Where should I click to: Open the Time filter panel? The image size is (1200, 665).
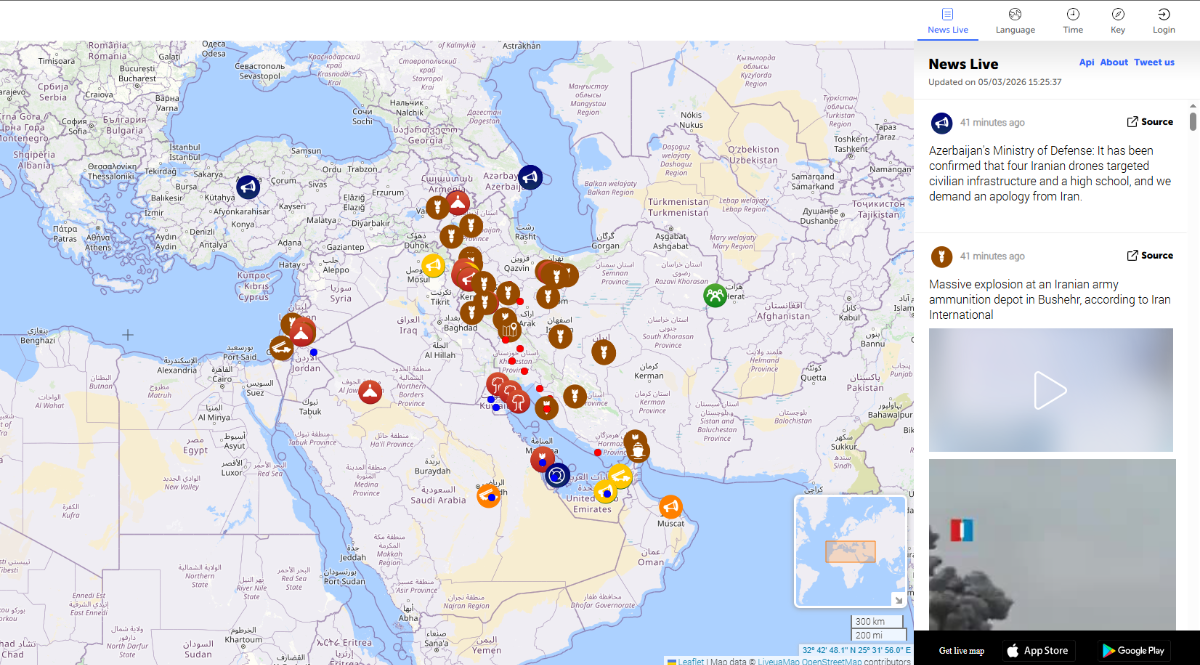click(x=1073, y=20)
